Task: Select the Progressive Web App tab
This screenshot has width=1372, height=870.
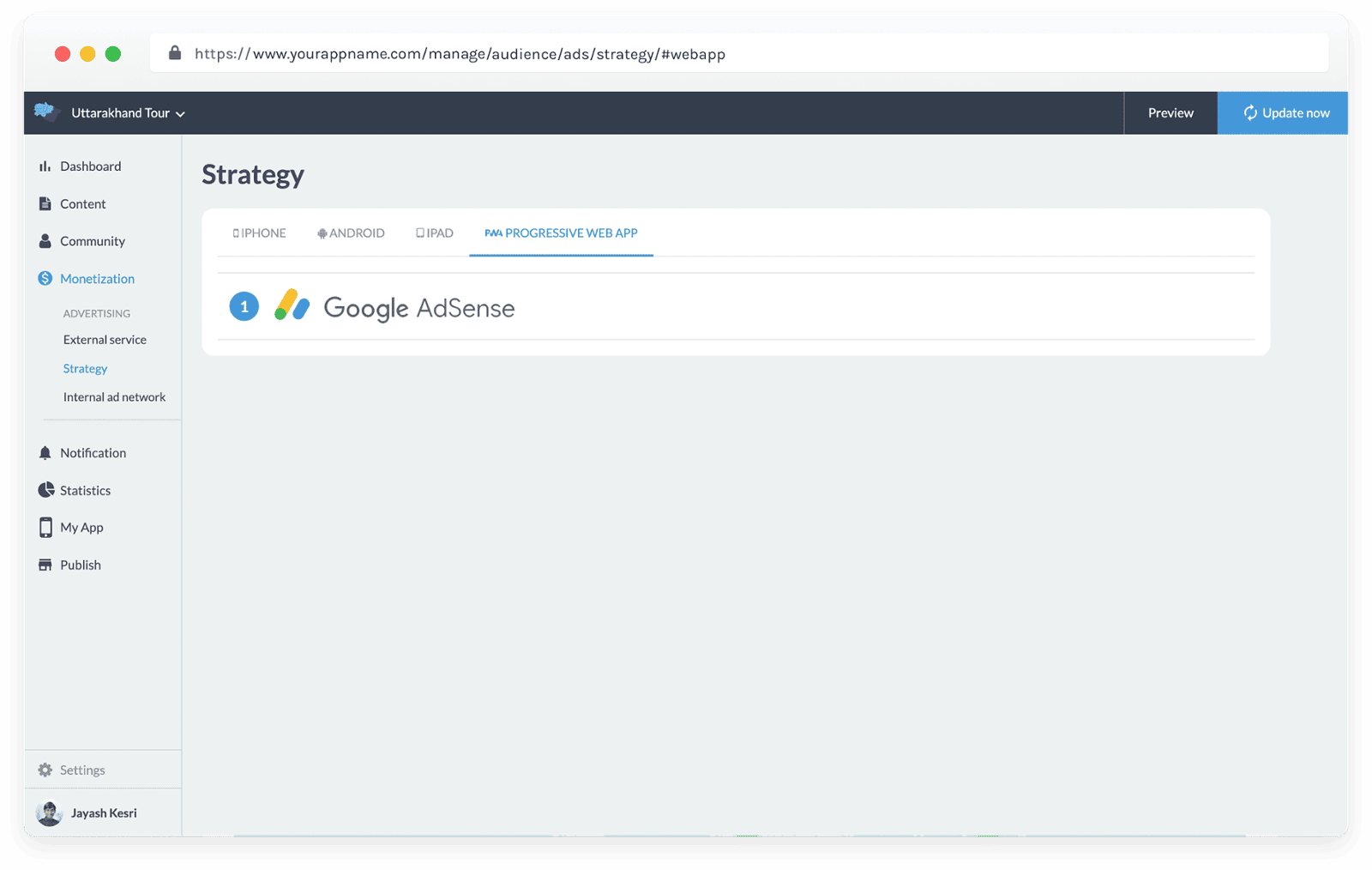Action: point(561,233)
